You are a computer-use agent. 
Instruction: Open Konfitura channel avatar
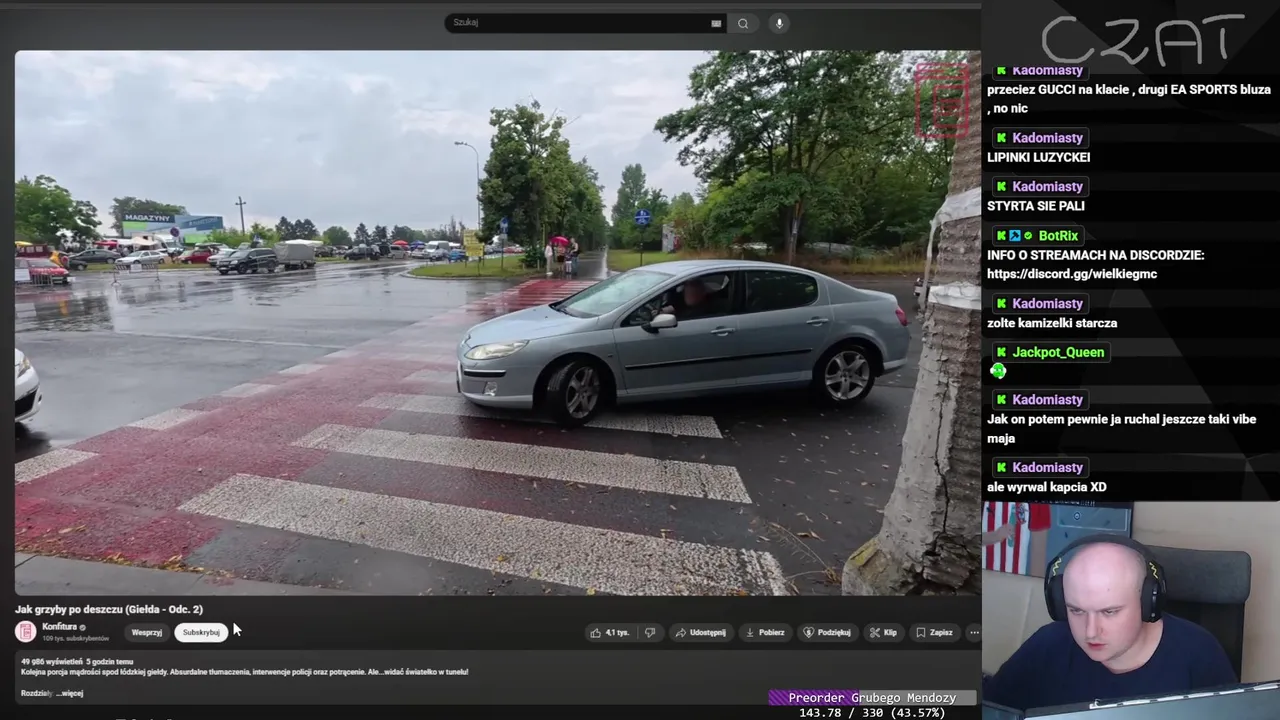pyautogui.click(x=26, y=632)
